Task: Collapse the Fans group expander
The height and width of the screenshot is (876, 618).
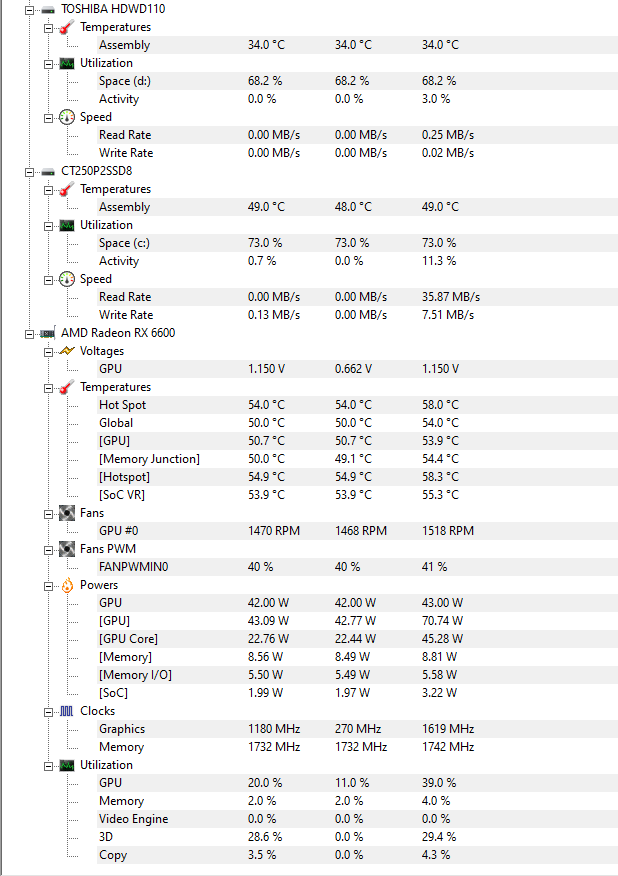Action: point(49,514)
